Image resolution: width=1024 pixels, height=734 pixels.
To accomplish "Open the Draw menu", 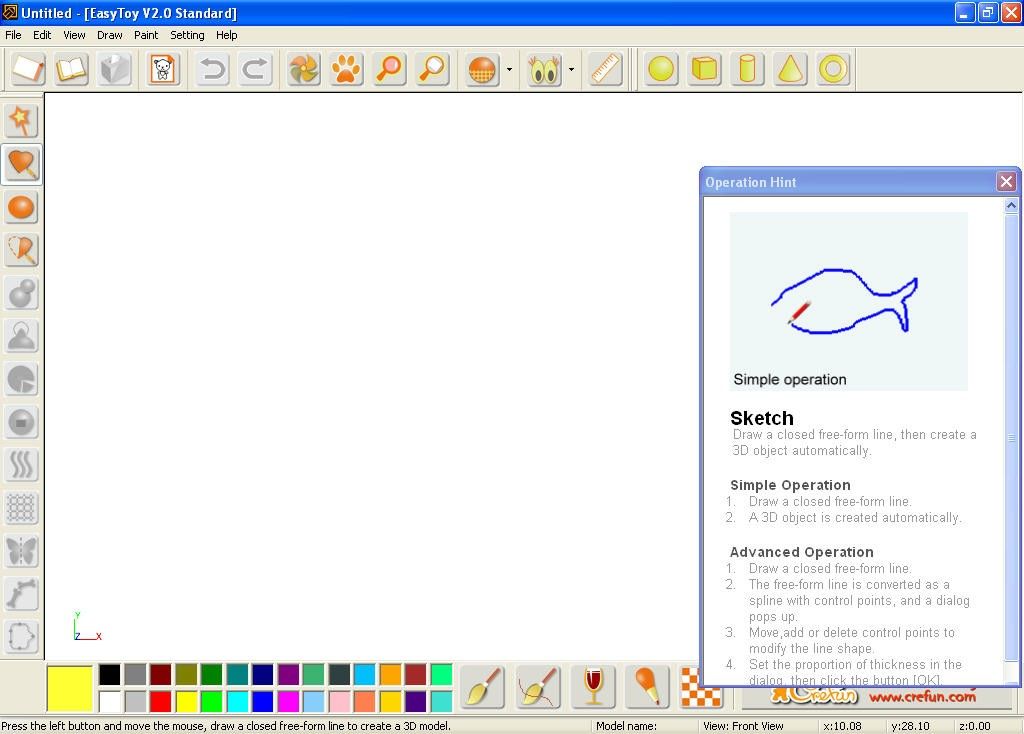I will [110, 35].
